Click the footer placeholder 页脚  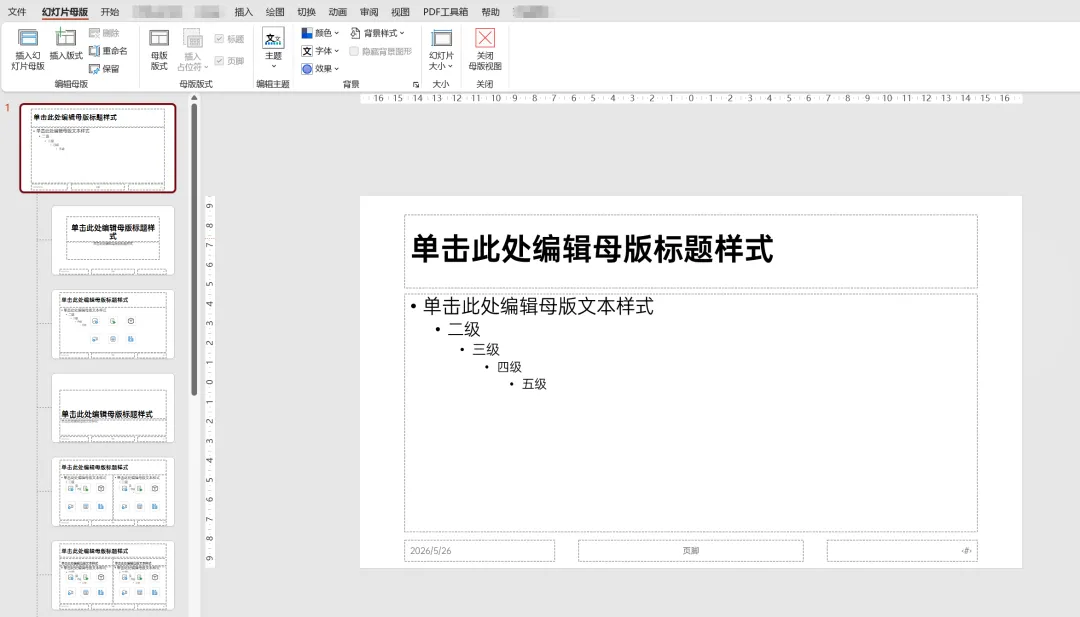pyautogui.click(x=691, y=551)
